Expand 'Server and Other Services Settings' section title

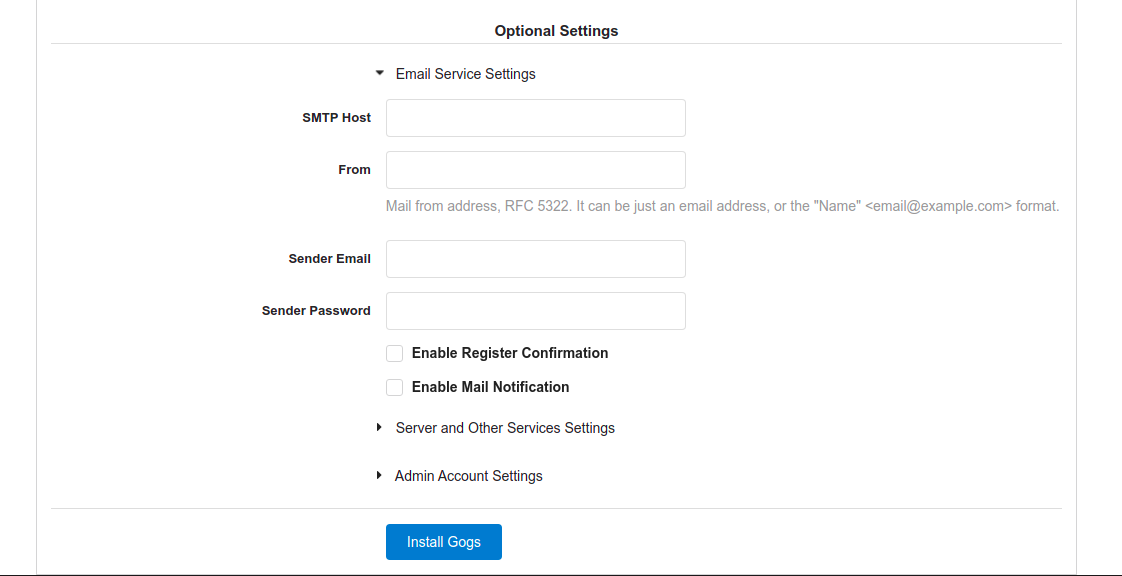[x=505, y=428]
